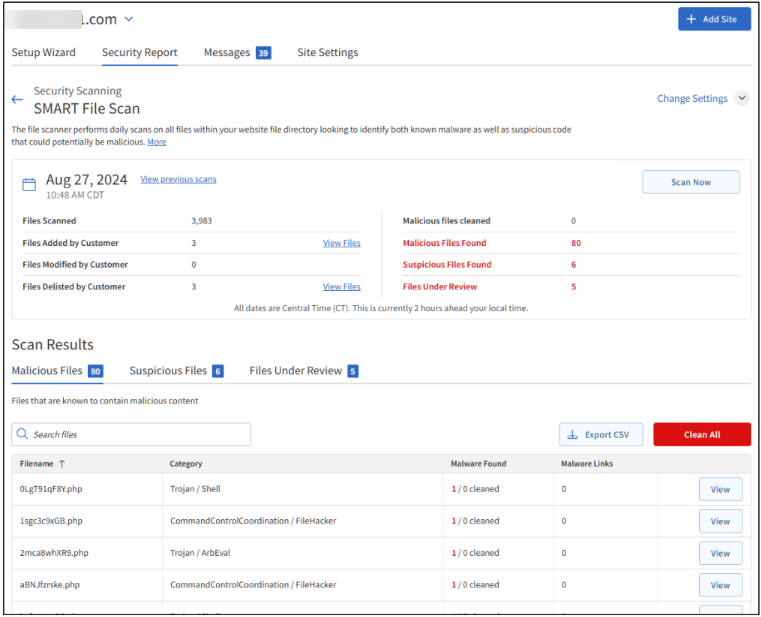761x617 pixels.
Task: Click the calendar icon next to scan date
Action: pos(29,184)
